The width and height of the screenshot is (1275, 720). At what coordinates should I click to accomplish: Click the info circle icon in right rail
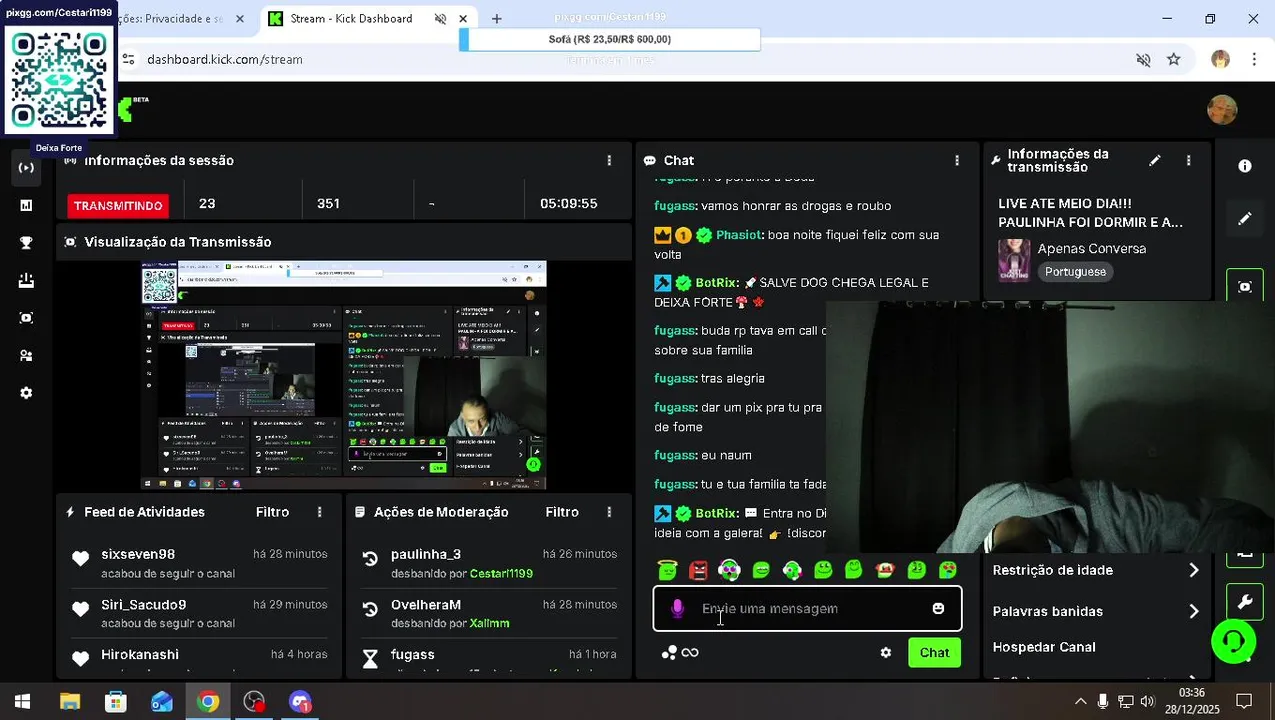pos(1245,166)
